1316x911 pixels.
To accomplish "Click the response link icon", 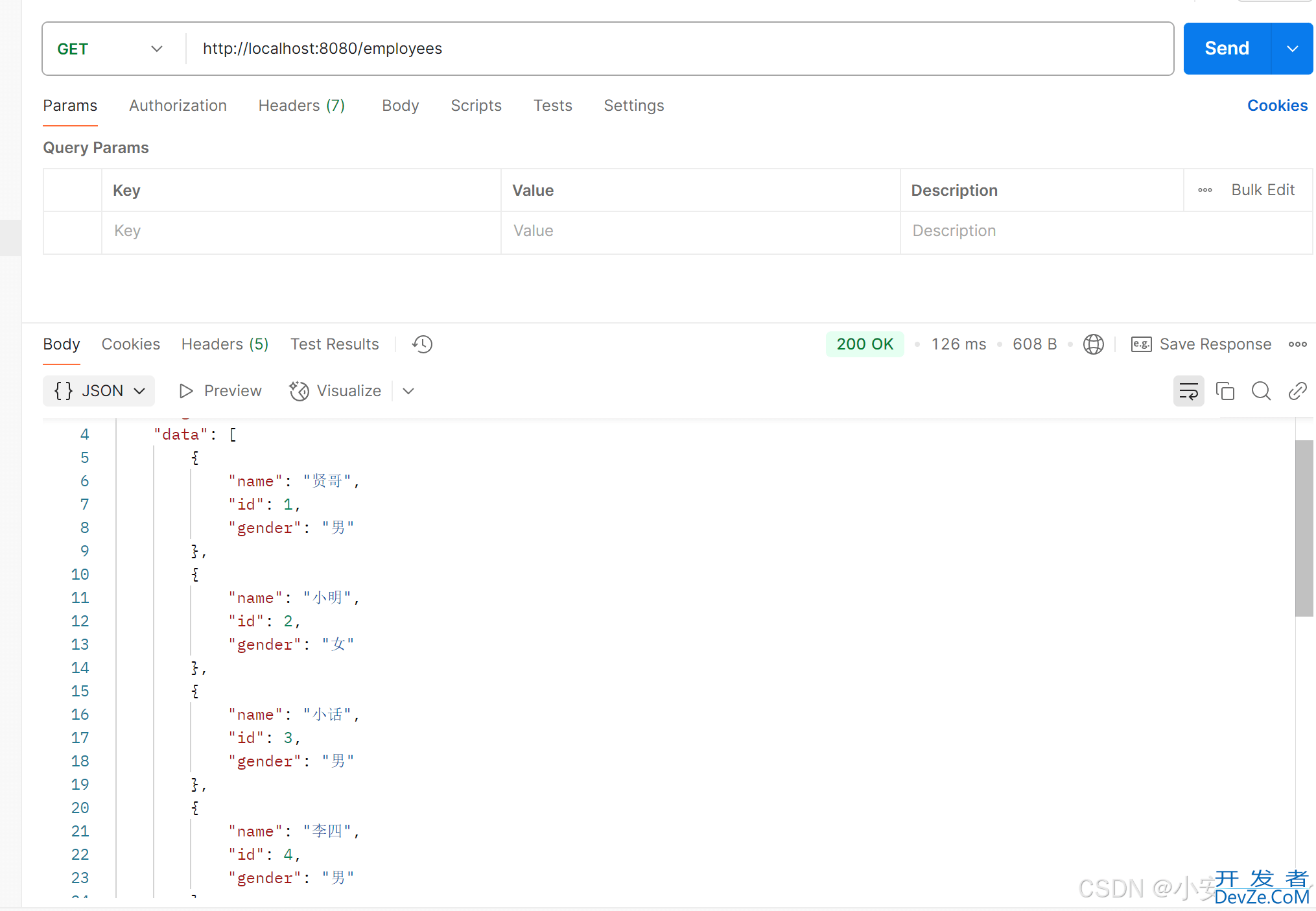I will [1297, 391].
